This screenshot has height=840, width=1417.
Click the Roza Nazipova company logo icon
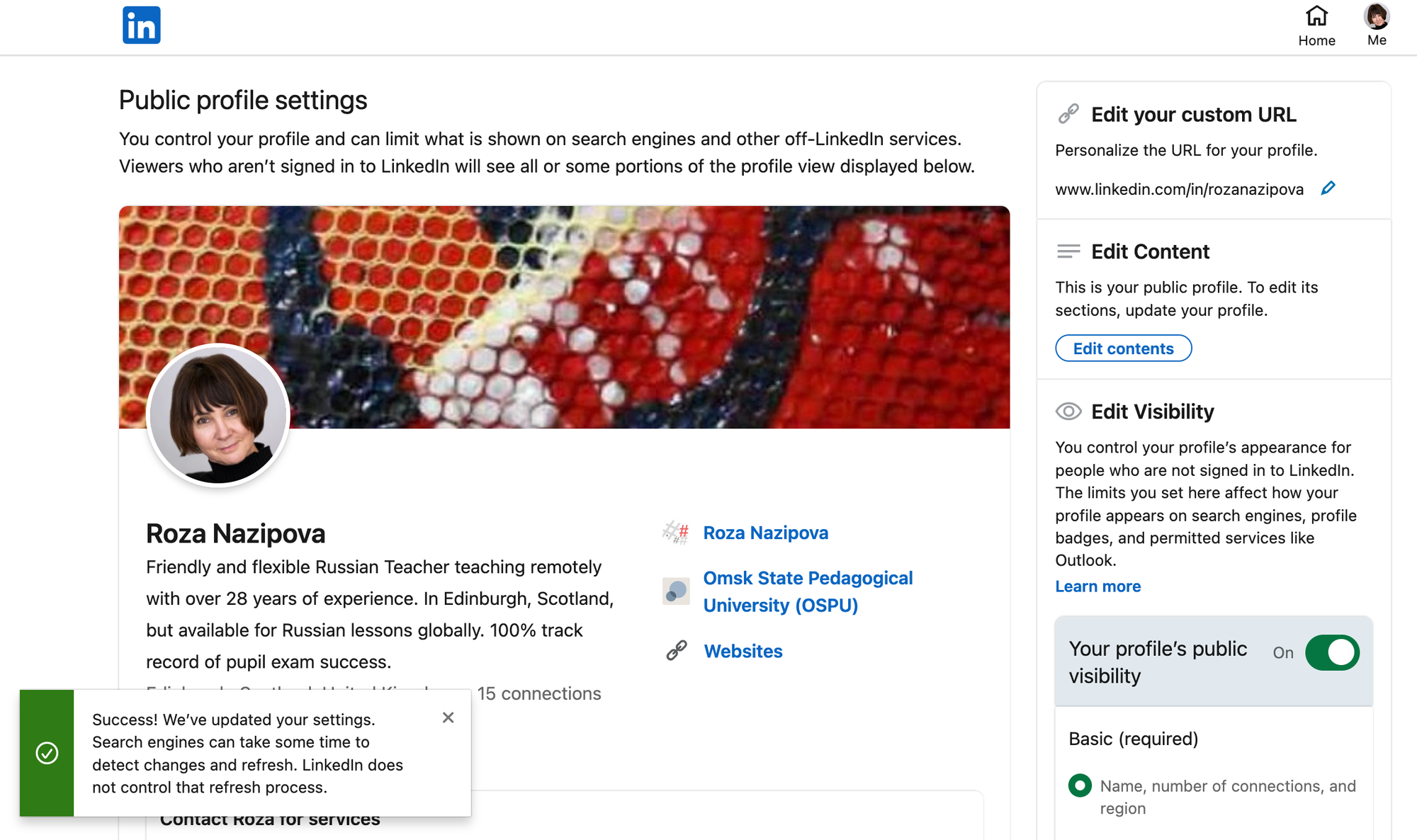(x=676, y=533)
